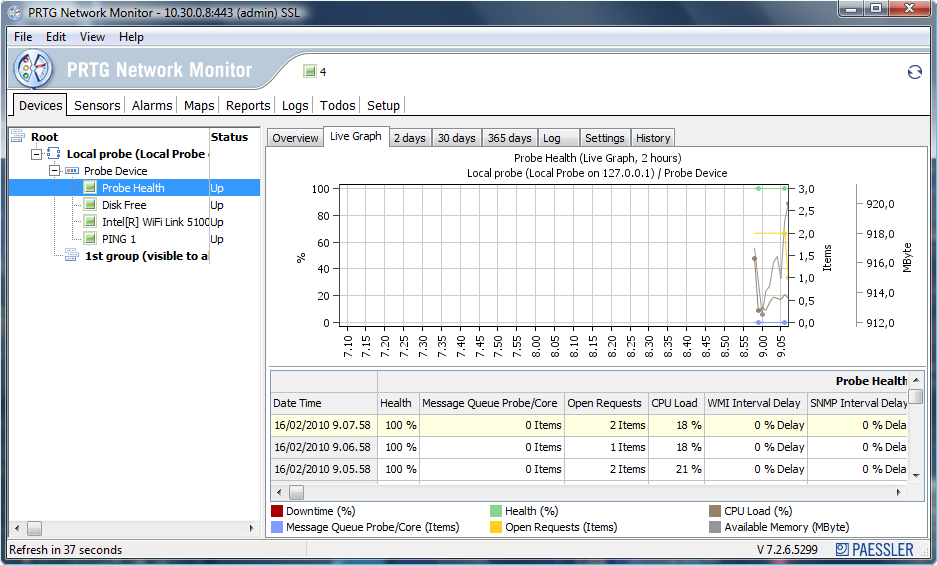
Task: Open the Setup tab
Action: [383, 106]
